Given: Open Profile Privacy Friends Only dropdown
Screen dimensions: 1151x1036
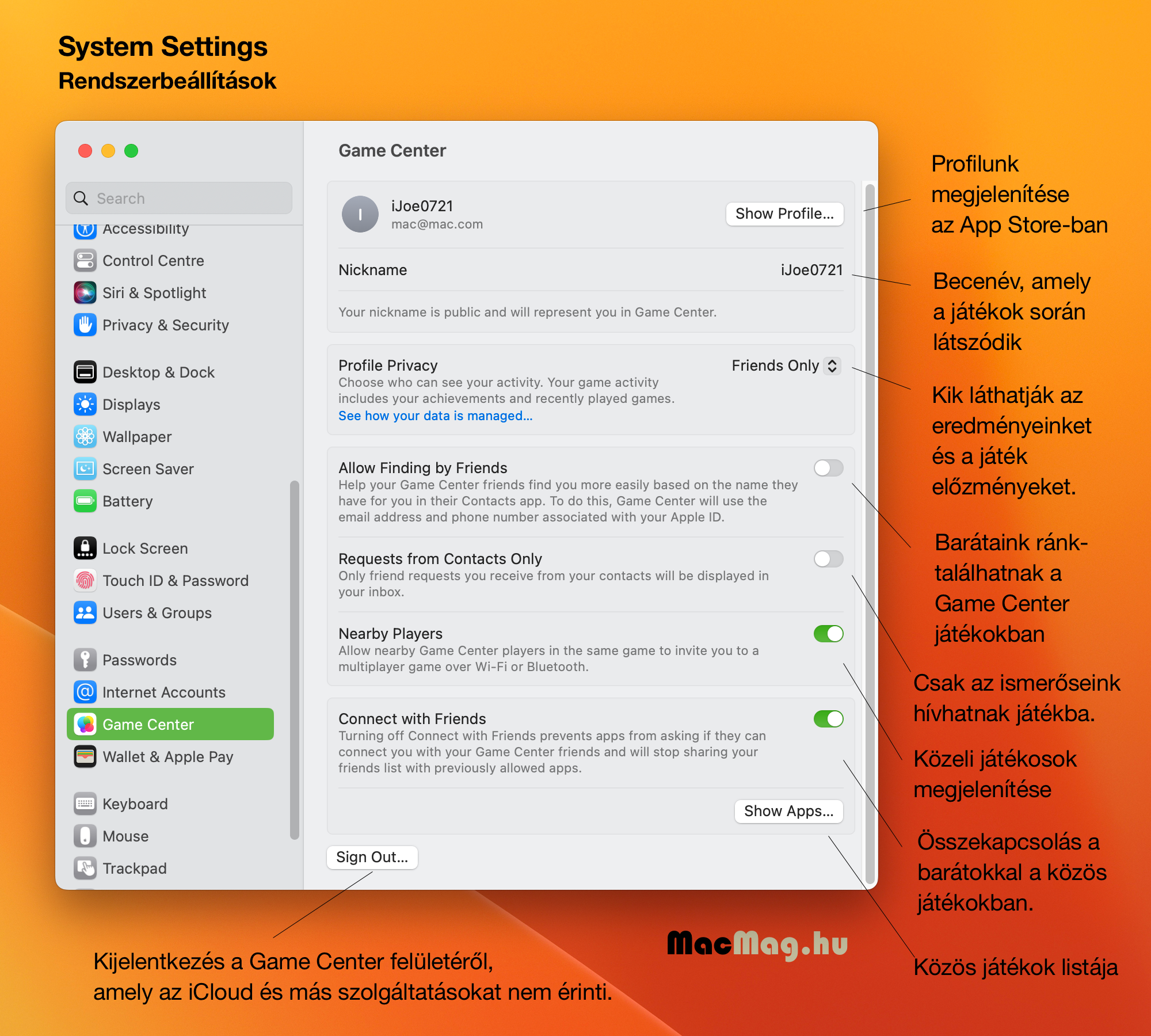Looking at the screenshot, I should tap(786, 365).
